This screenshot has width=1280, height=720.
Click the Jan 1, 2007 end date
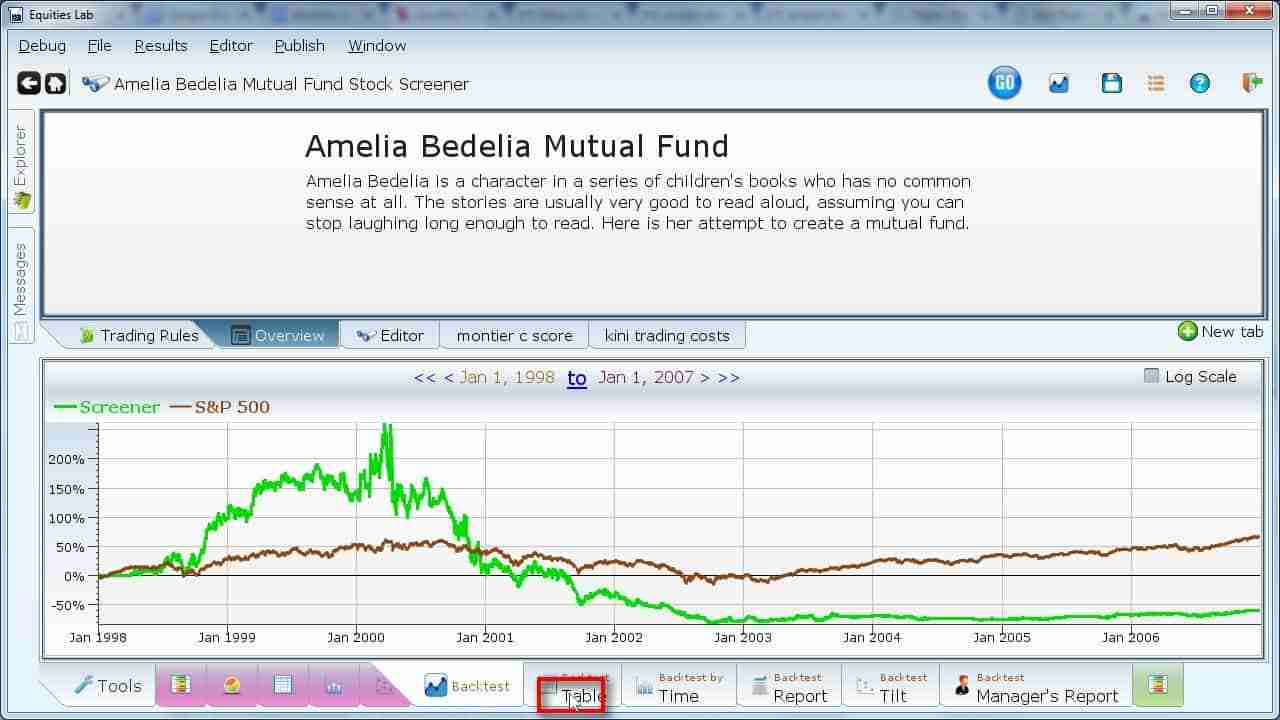pyautogui.click(x=646, y=378)
